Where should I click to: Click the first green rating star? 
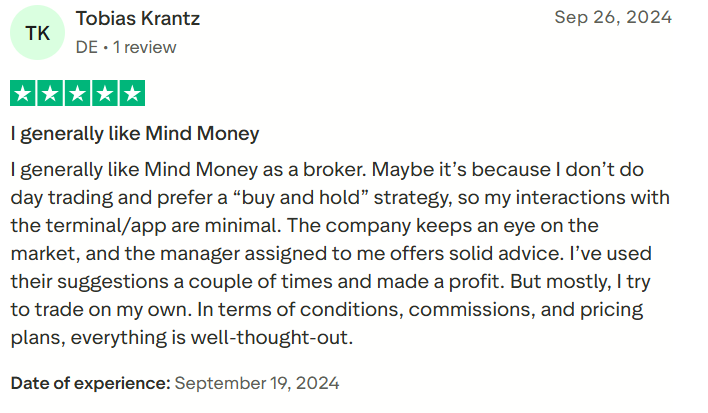pos(23,95)
